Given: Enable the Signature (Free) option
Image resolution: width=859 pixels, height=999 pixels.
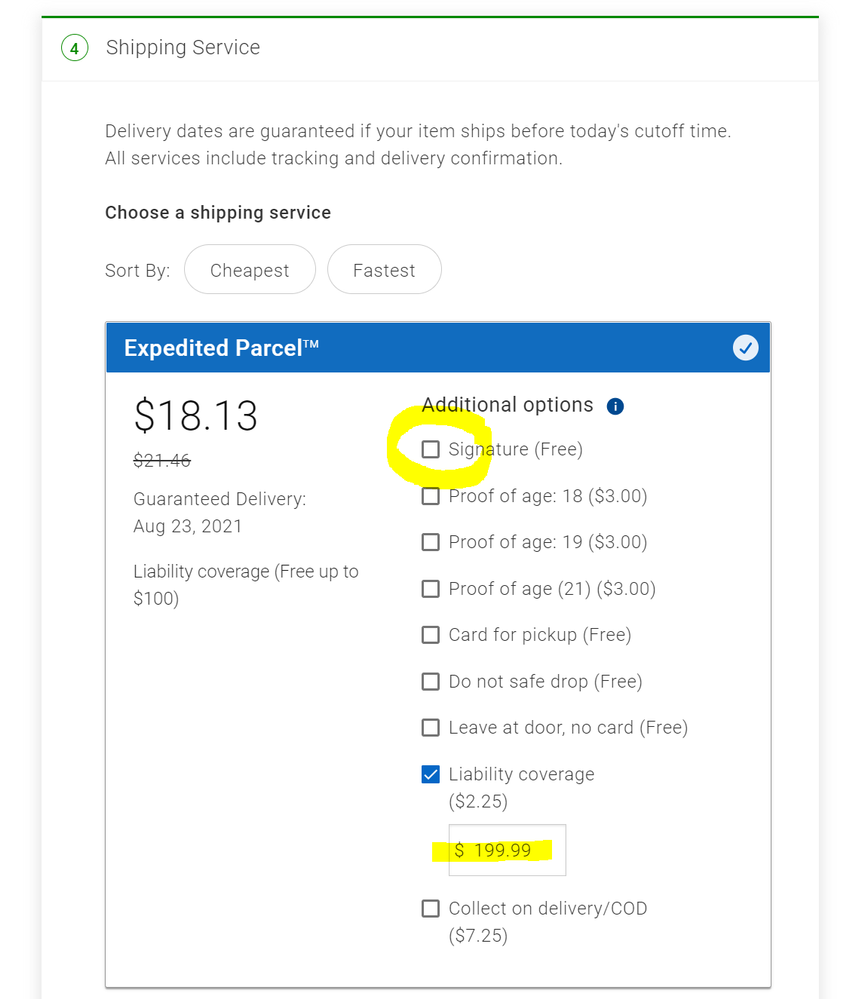Looking at the screenshot, I should [430, 449].
